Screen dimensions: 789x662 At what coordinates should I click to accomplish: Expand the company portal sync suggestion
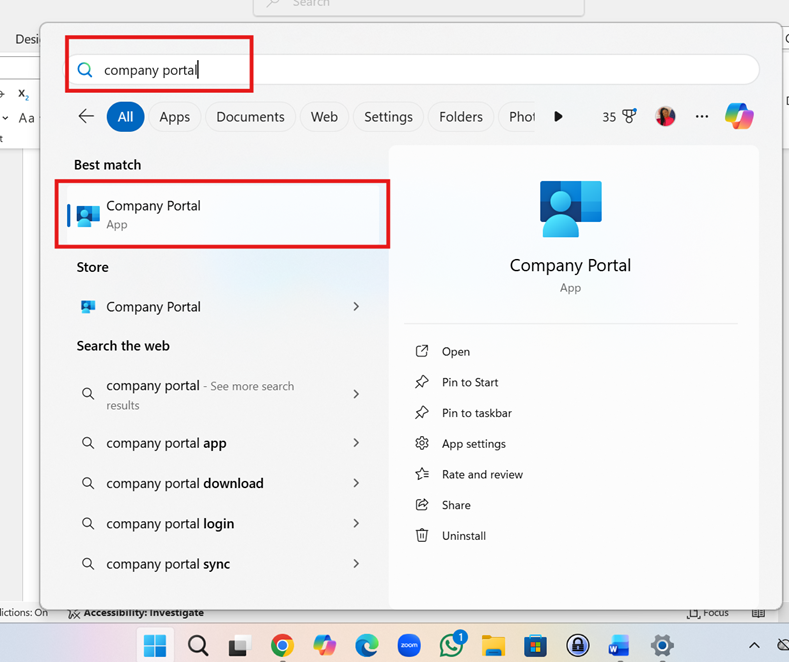(x=356, y=564)
